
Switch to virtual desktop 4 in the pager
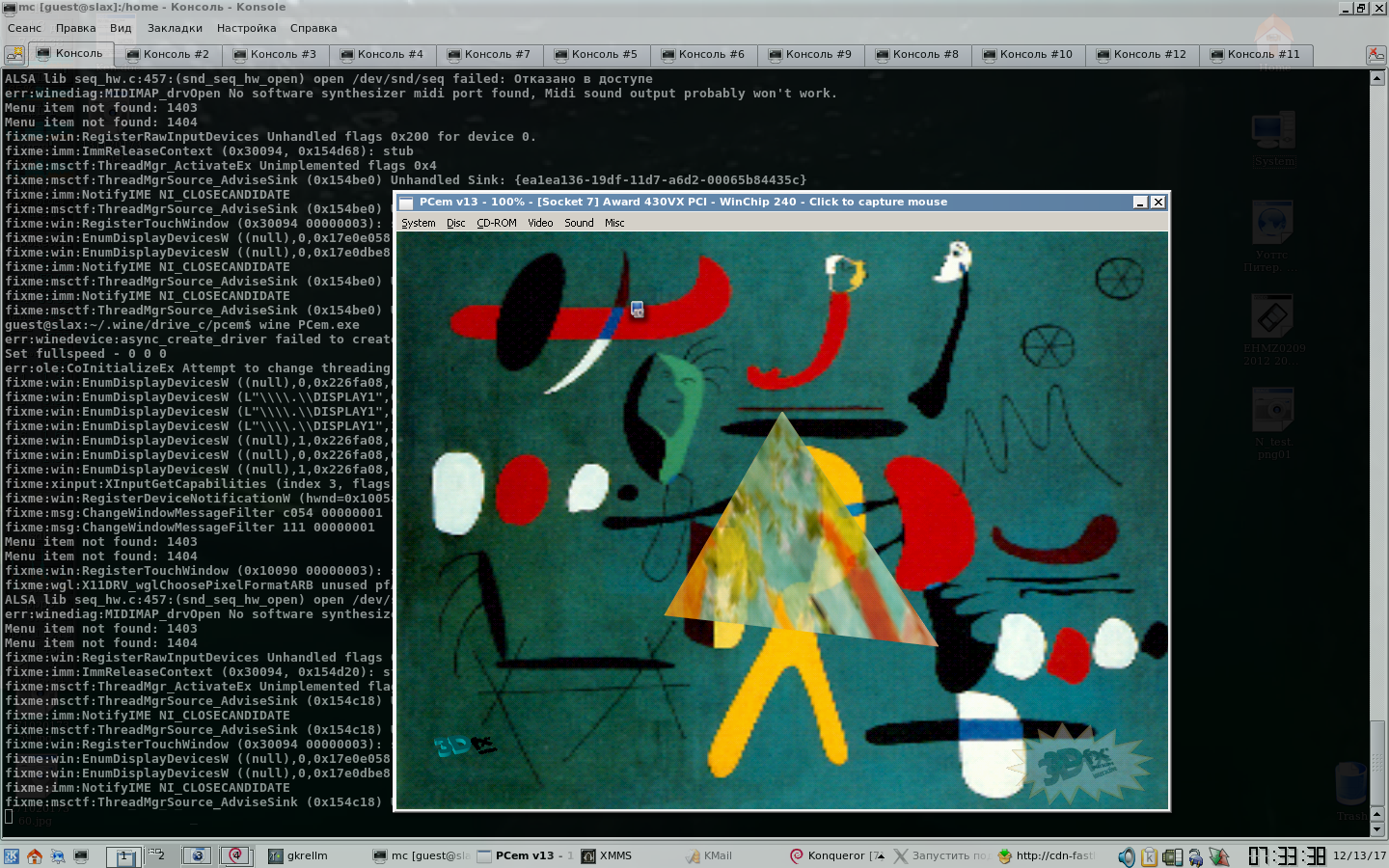pos(234,855)
